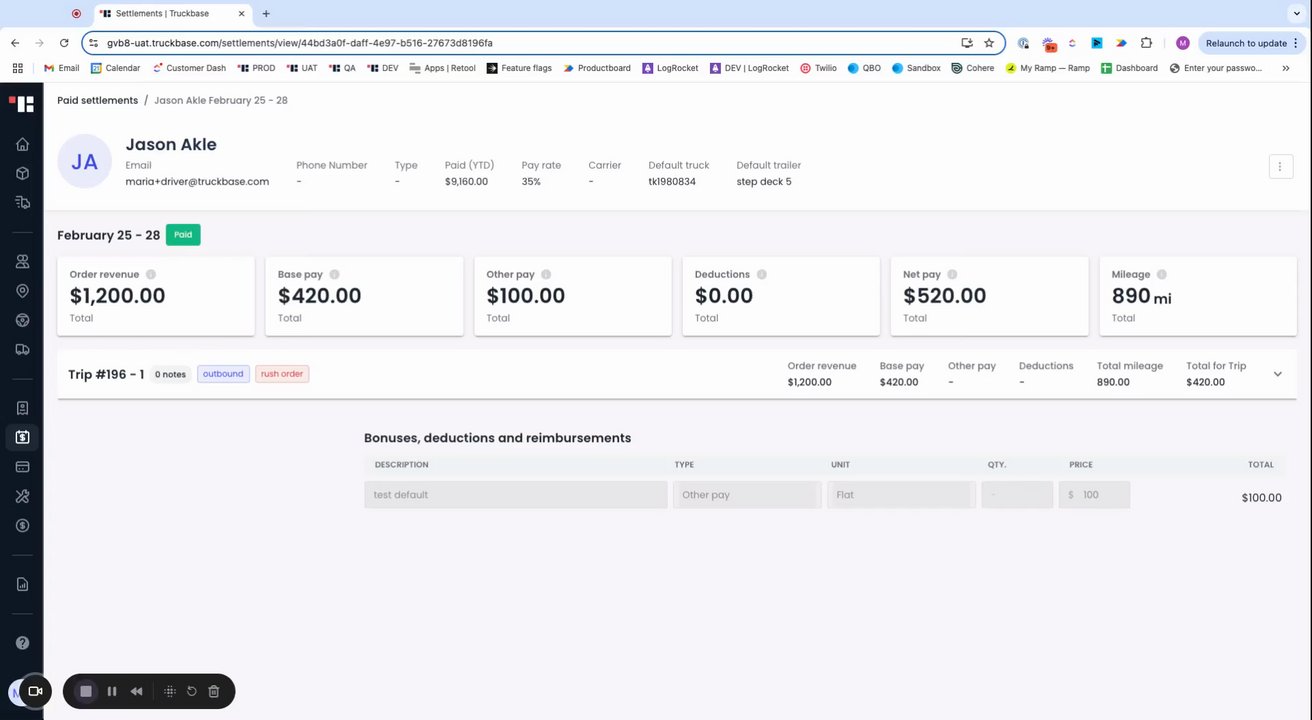Open the dollar coin icon in sidebar
1312x720 pixels.
(22, 525)
